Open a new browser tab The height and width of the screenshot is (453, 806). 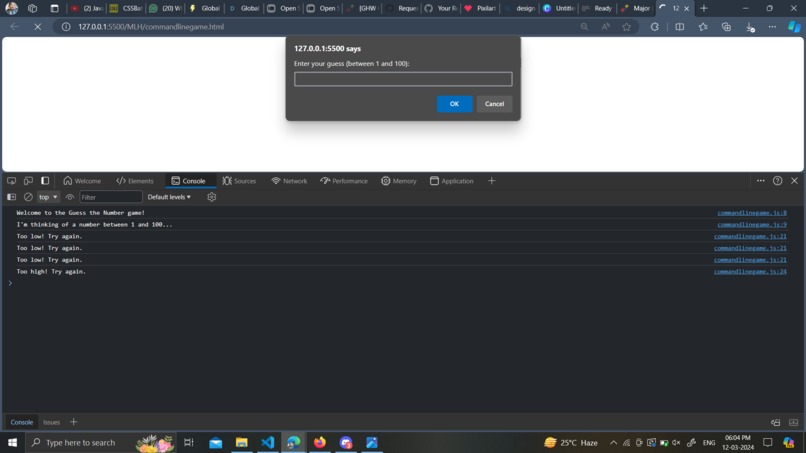[704, 8]
